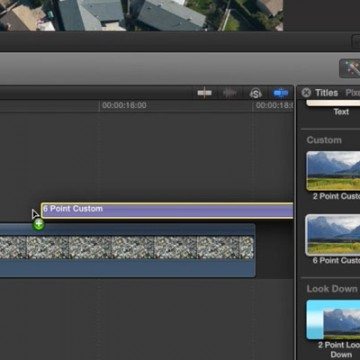Select the Titles tab label

tap(326, 93)
